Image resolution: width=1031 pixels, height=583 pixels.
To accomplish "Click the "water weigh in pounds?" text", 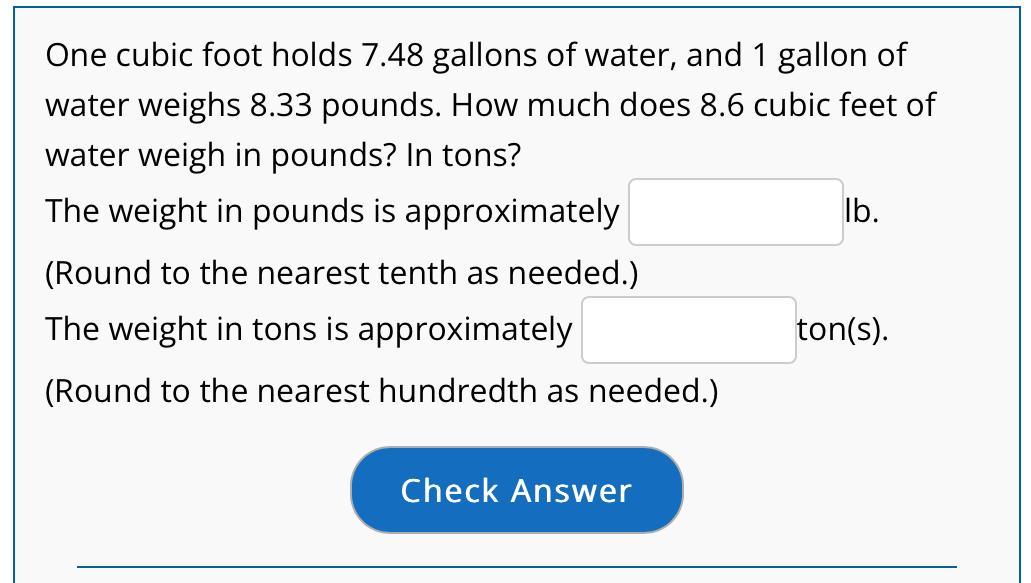I will [x=221, y=155].
